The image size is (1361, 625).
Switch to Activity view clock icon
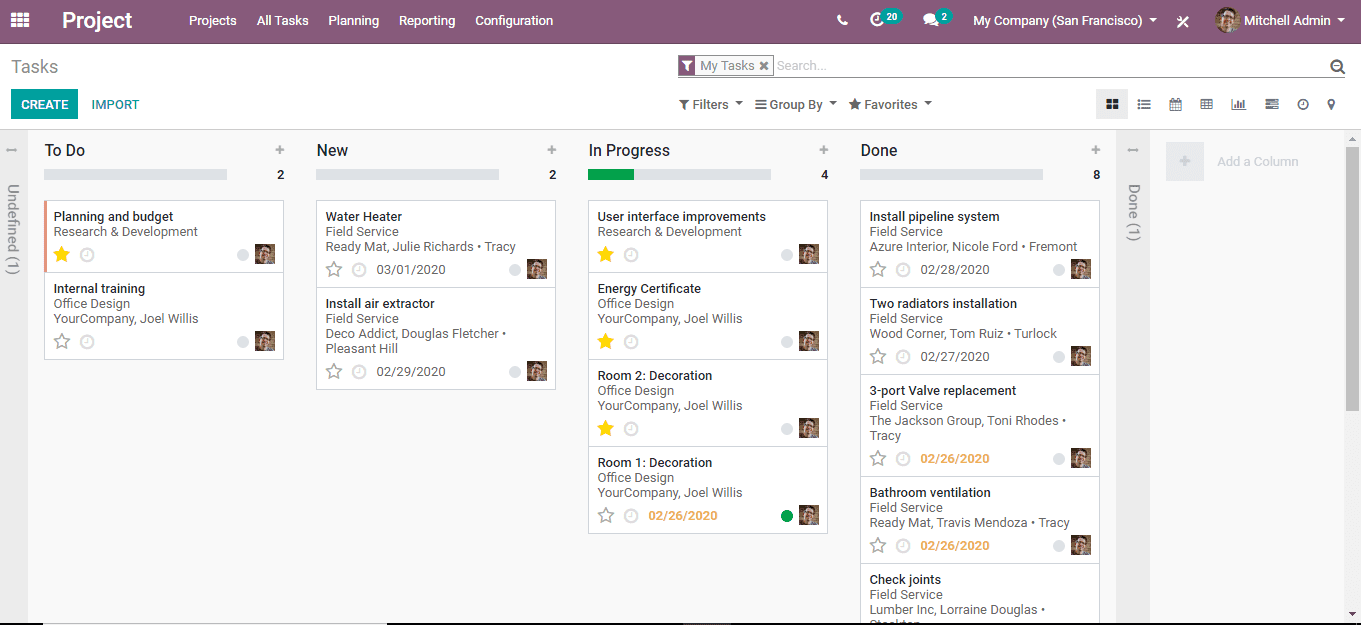(x=1303, y=104)
